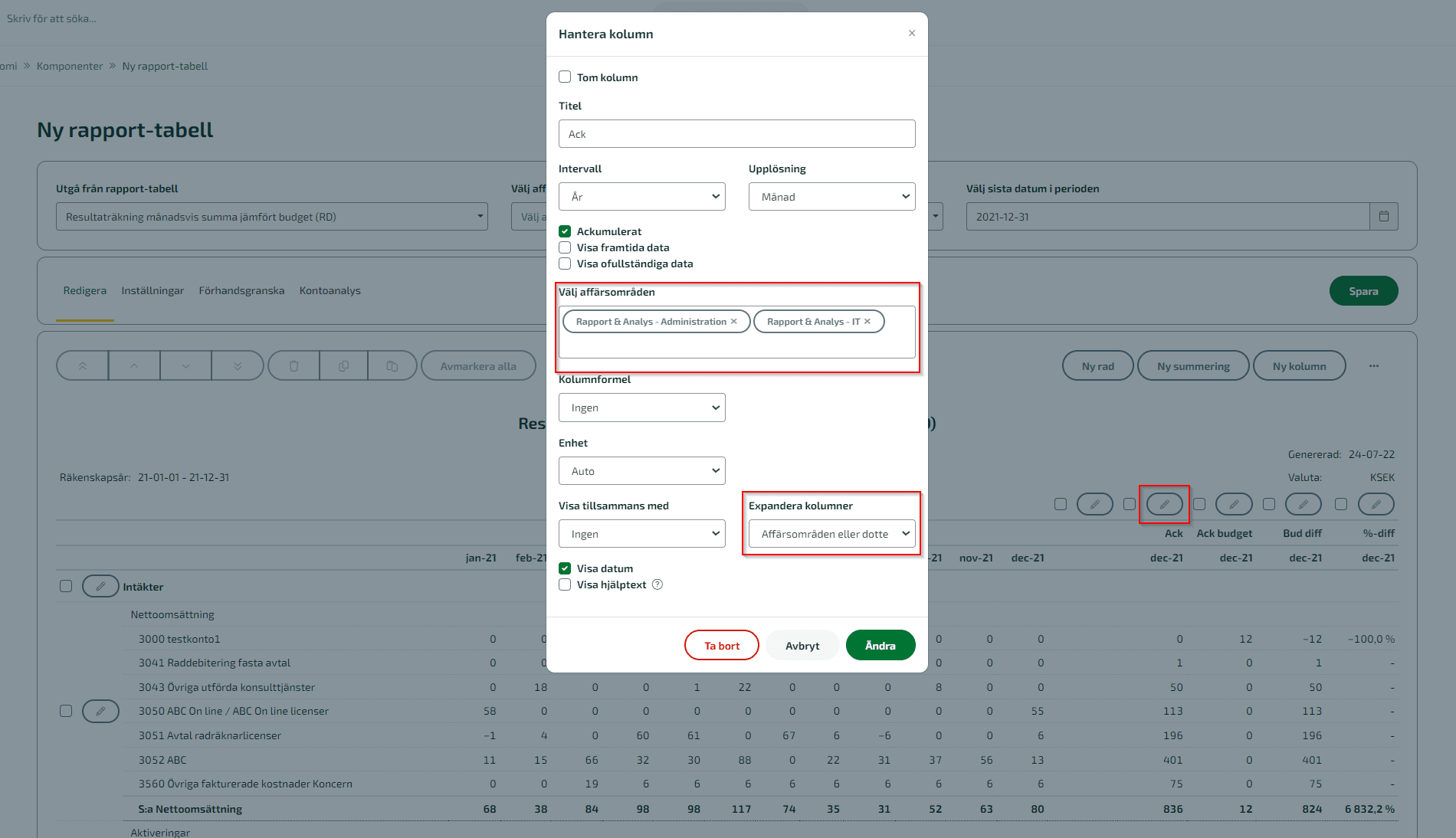Click the period end date field
The width and height of the screenshot is (1456, 838).
(x=1168, y=217)
